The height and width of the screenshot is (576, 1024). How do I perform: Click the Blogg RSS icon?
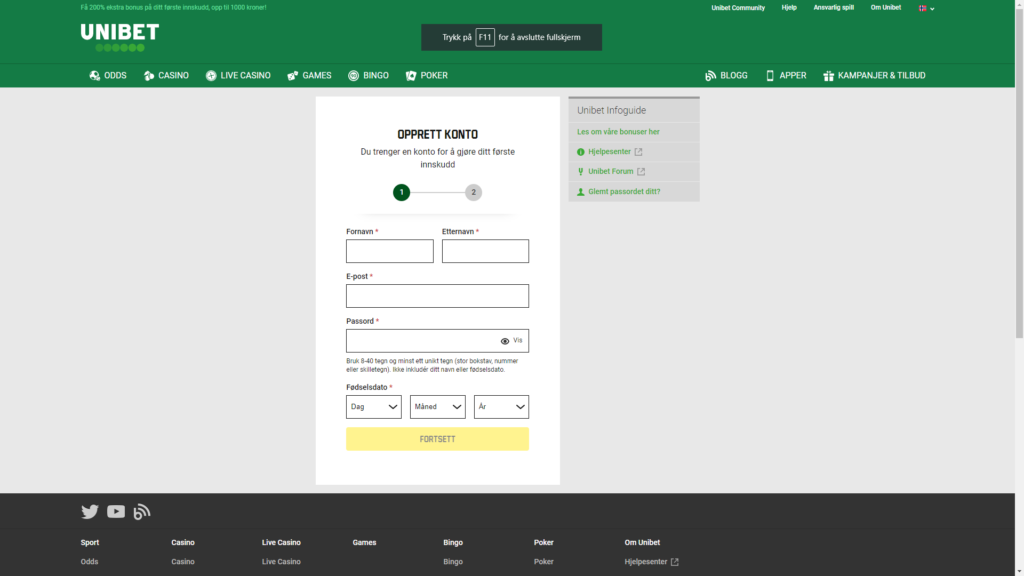(x=711, y=76)
